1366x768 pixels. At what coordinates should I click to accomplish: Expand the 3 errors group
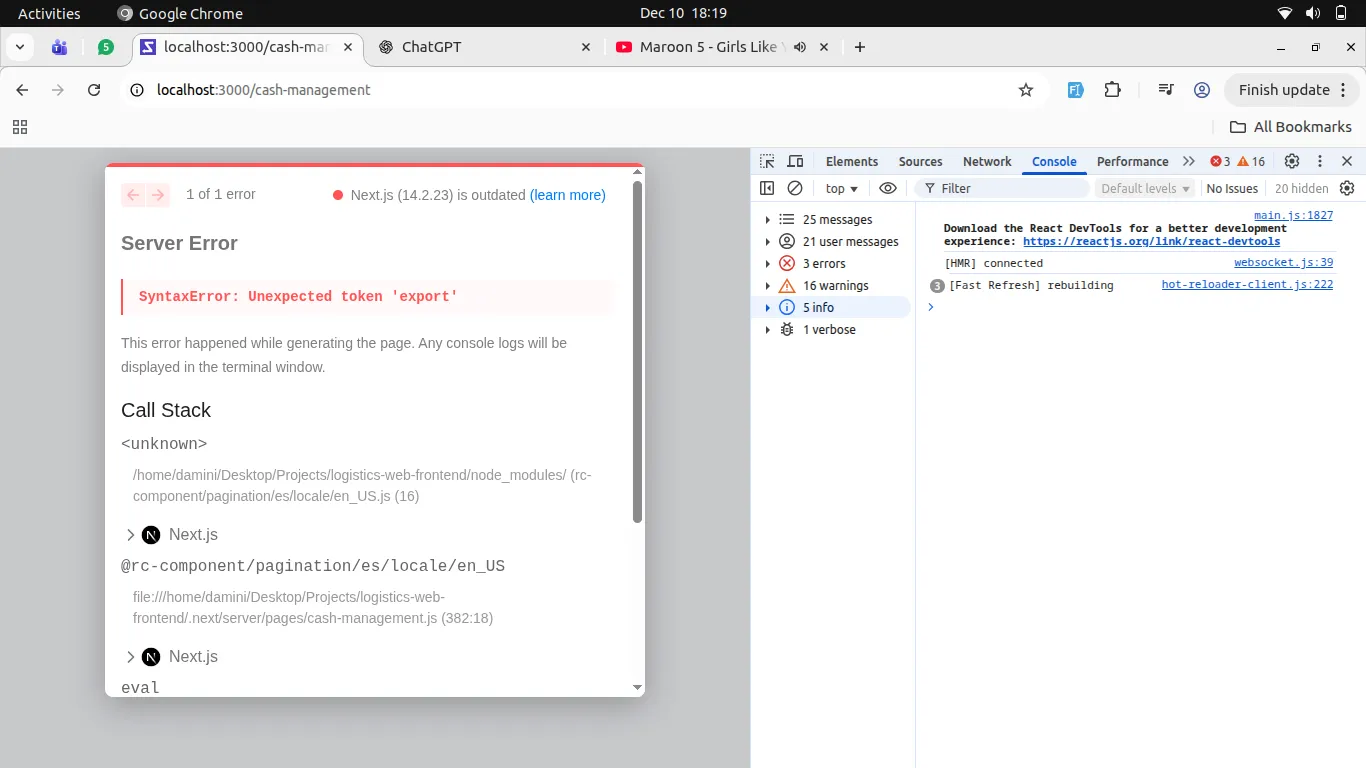pos(767,264)
